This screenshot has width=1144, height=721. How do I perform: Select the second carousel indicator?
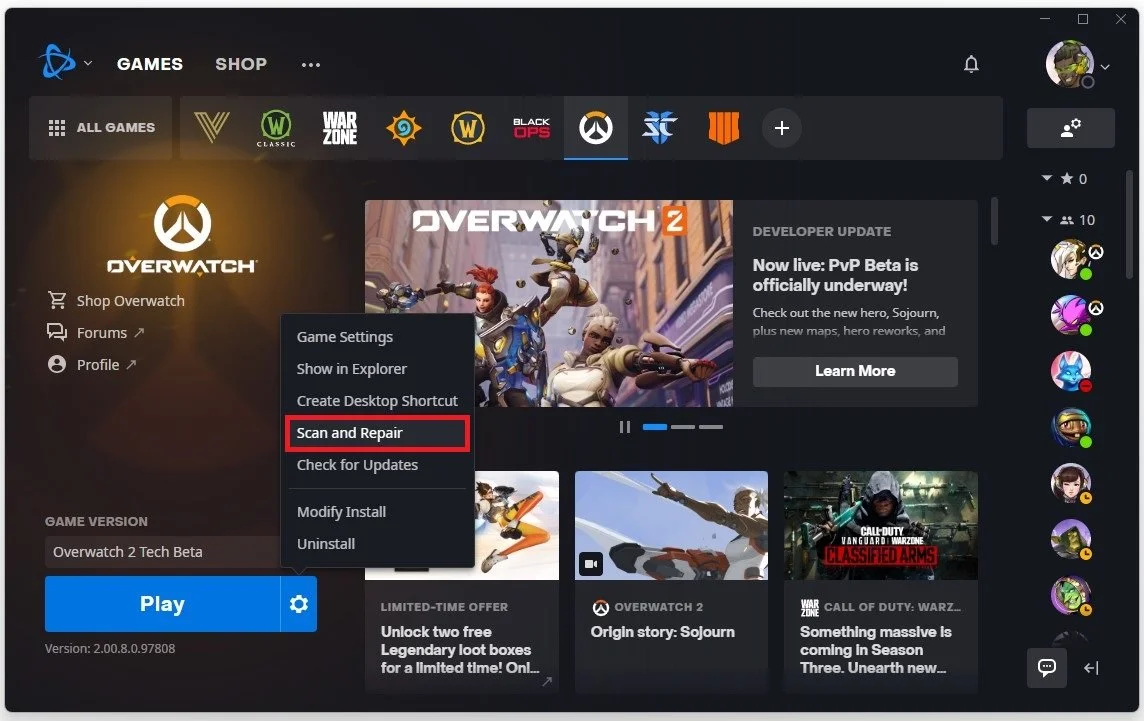tap(683, 427)
